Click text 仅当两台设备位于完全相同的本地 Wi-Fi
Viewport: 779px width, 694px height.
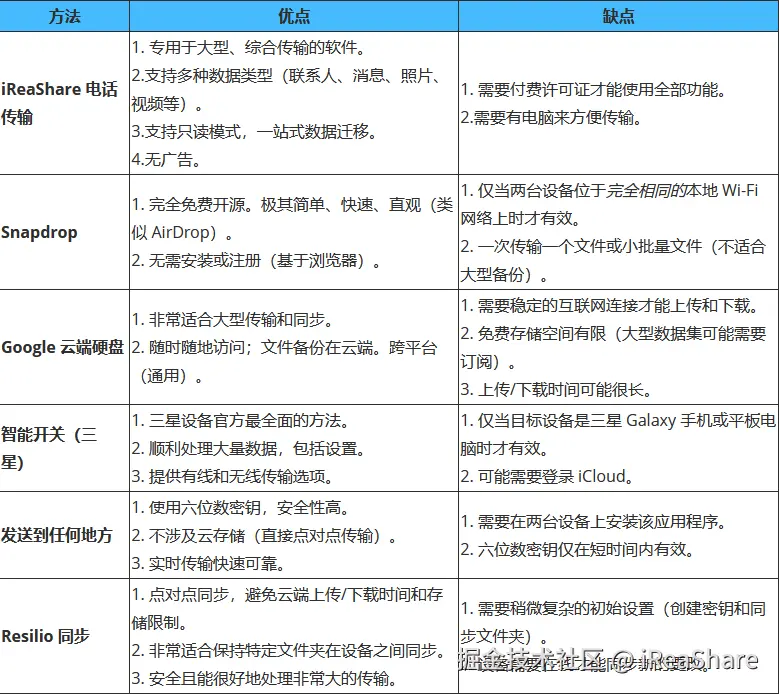click(618, 190)
